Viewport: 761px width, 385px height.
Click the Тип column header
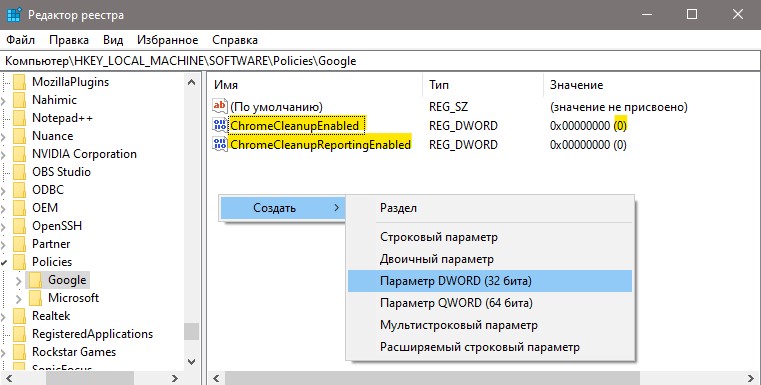coord(483,85)
